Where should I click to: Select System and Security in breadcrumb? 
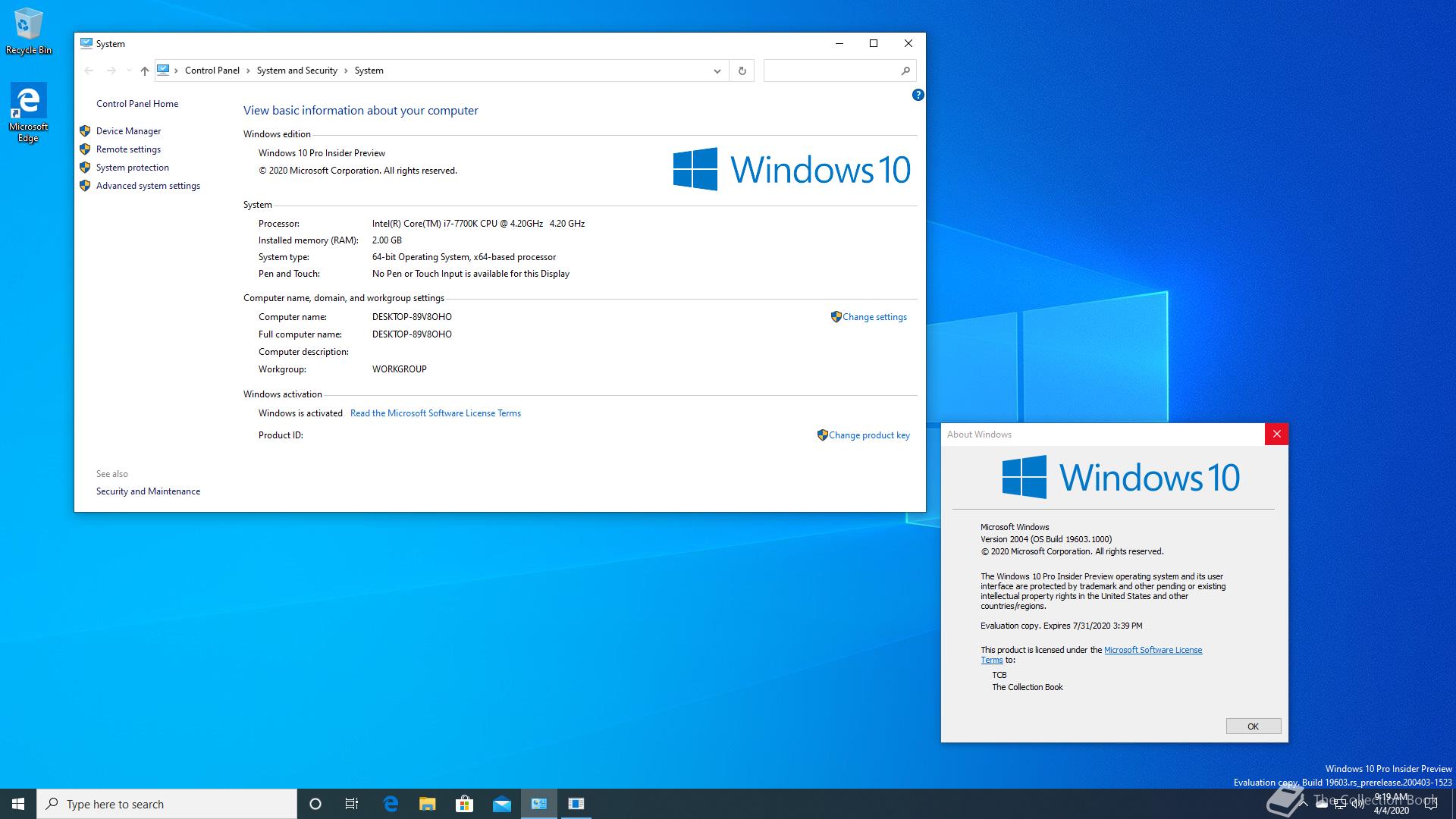pyautogui.click(x=297, y=71)
